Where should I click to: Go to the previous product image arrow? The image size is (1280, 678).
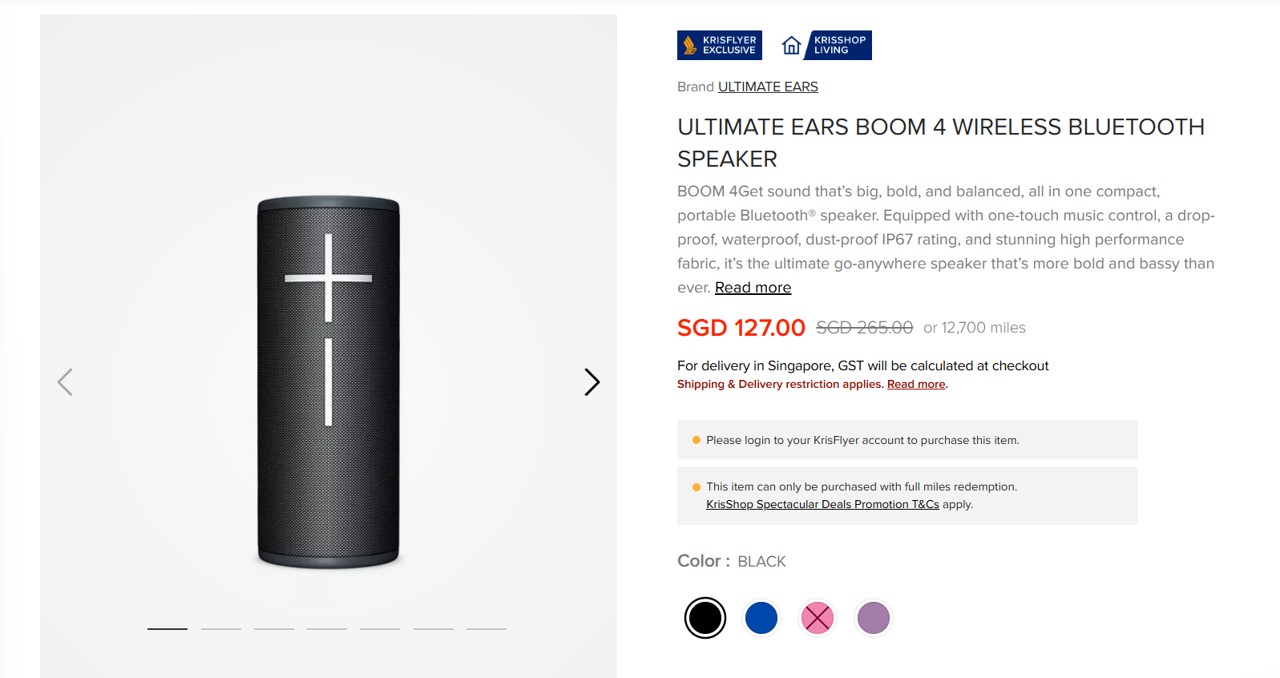tap(65, 382)
